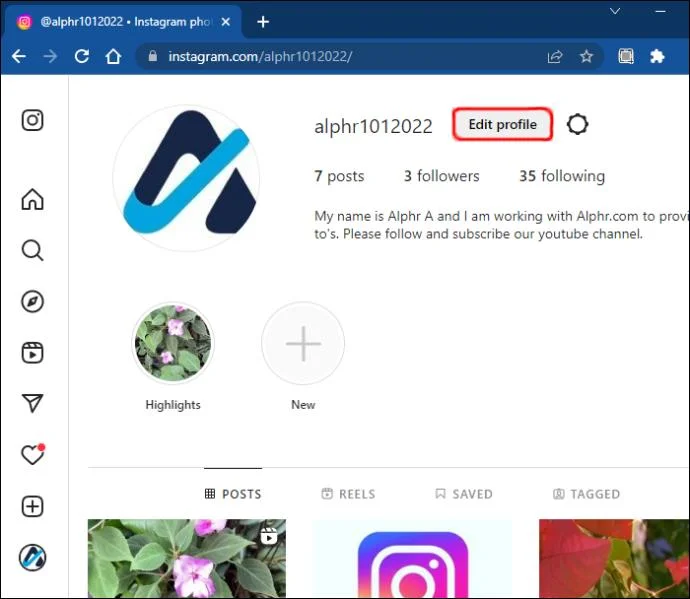Open Messages paper plane icon
The width and height of the screenshot is (690, 599).
coord(33,403)
